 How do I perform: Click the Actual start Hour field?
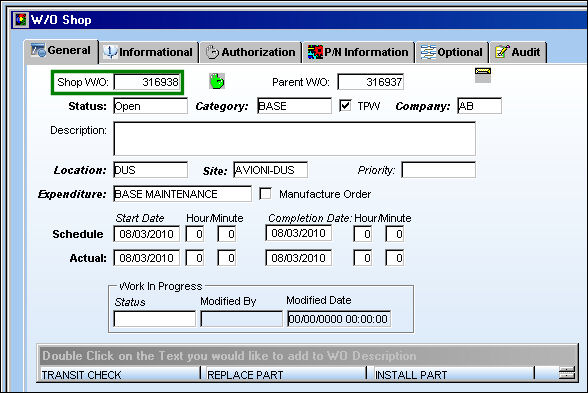click(195, 258)
